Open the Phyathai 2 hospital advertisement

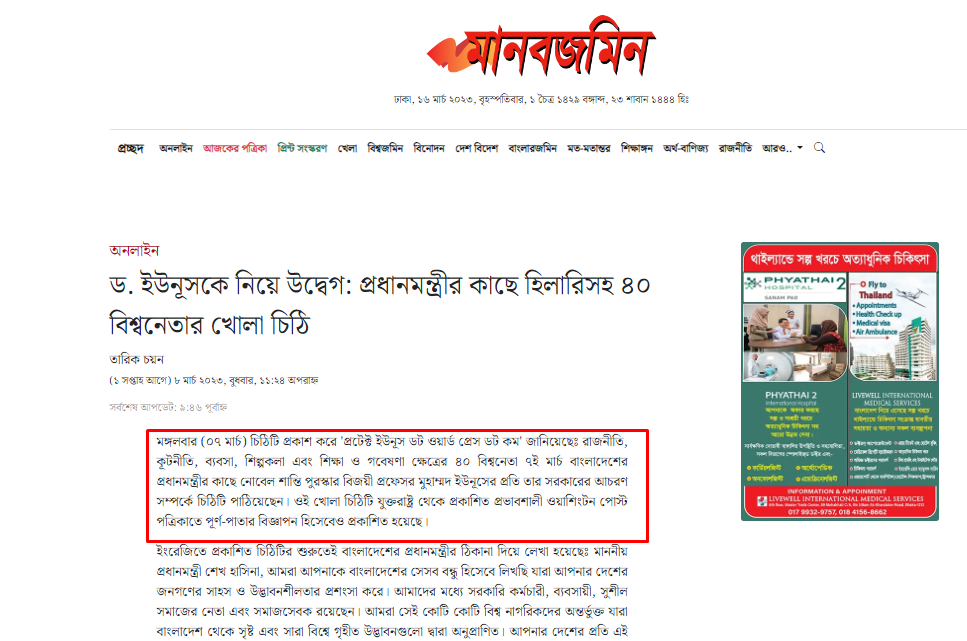pyautogui.click(x=840, y=381)
